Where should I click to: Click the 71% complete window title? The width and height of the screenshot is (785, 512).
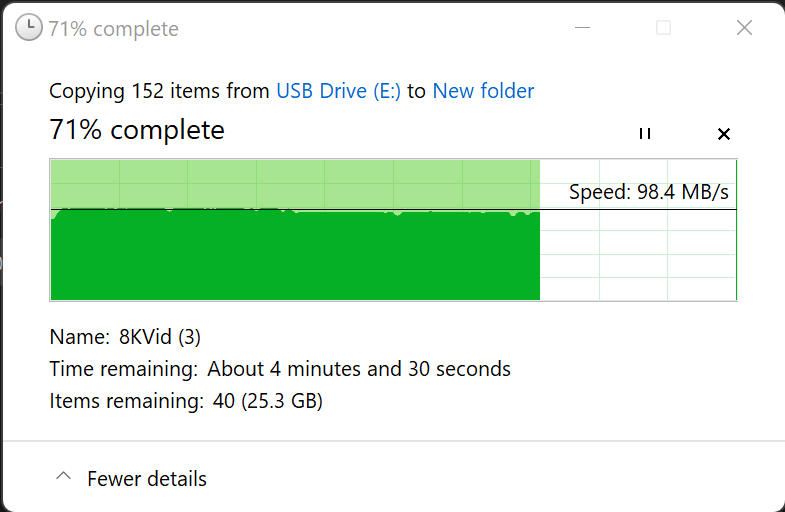pos(113,29)
